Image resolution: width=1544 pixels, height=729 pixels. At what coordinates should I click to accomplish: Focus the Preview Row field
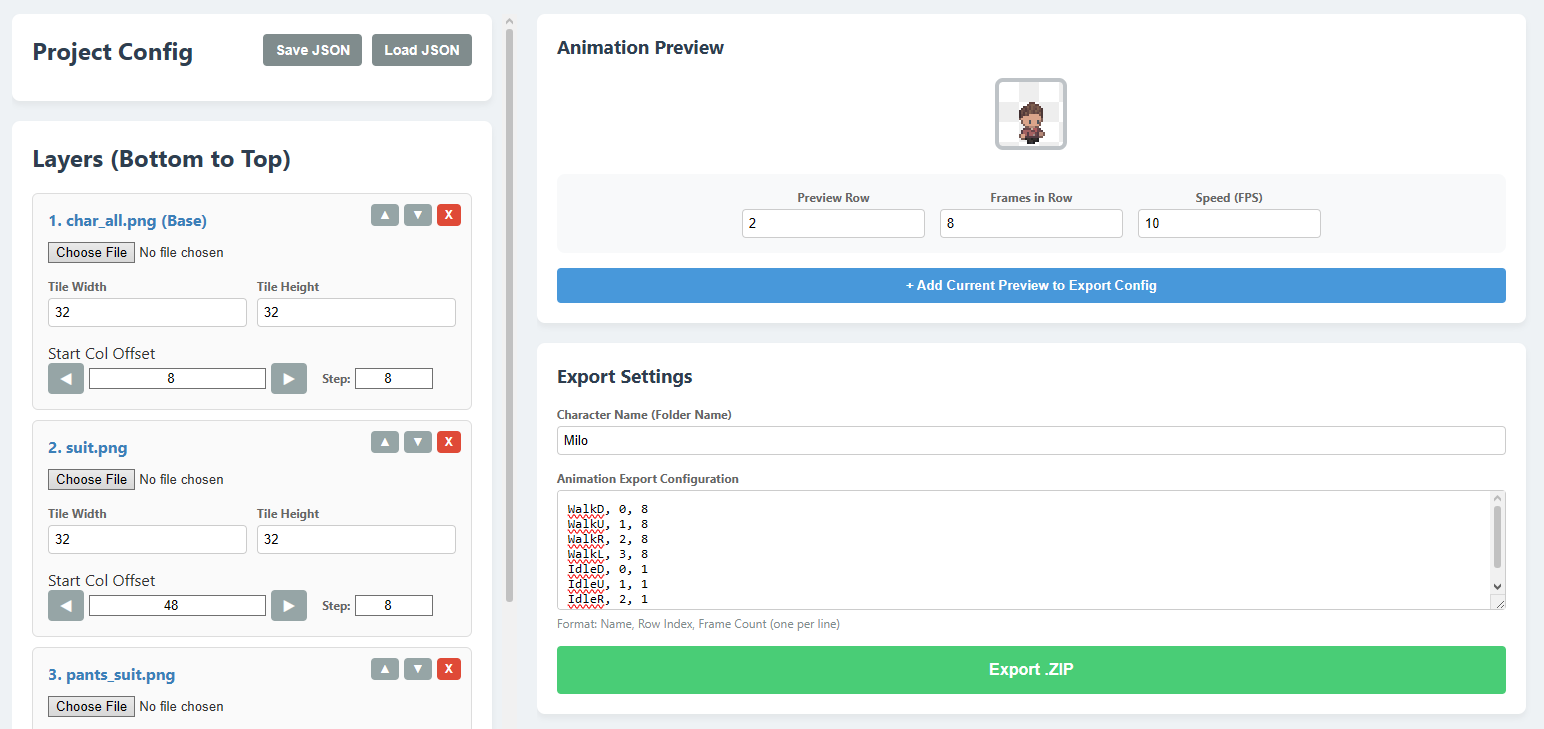[x=833, y=224]
